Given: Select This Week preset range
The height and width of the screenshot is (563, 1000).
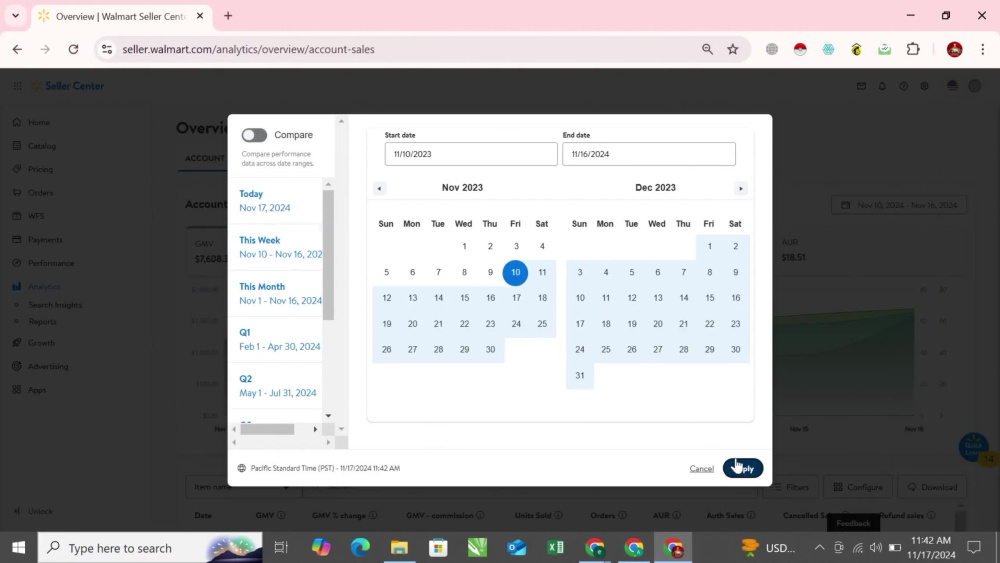Looking at the screenshot, I should pos(274,247).
